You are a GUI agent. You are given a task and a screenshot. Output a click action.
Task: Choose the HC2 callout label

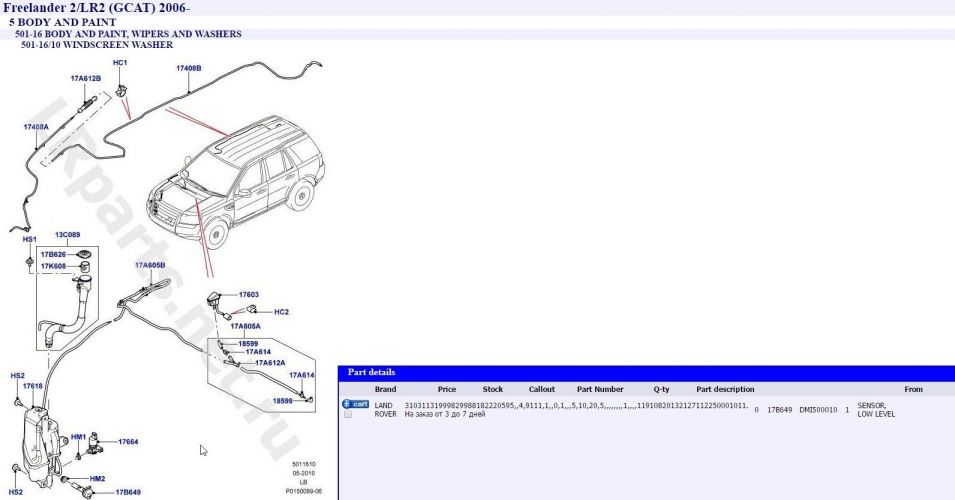[281, 312]
